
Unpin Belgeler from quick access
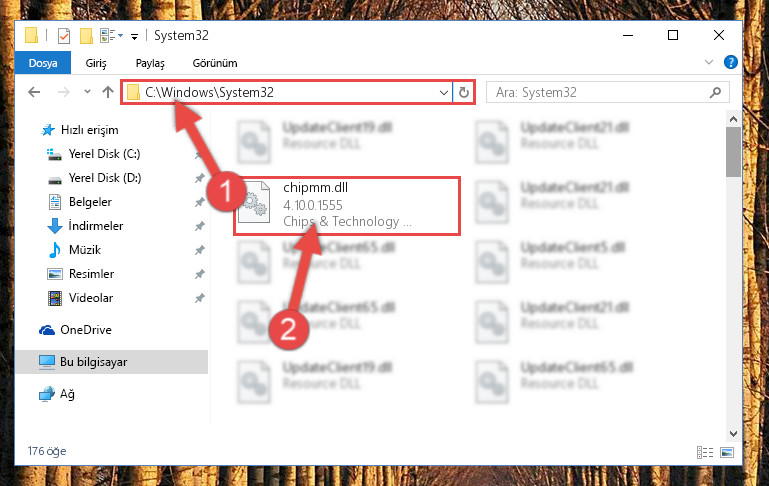pos(199,202)
